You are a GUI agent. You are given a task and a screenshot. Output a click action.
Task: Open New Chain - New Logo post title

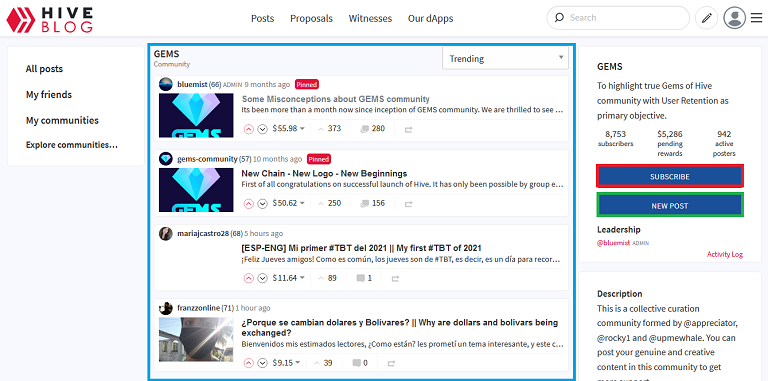[324, 173]
